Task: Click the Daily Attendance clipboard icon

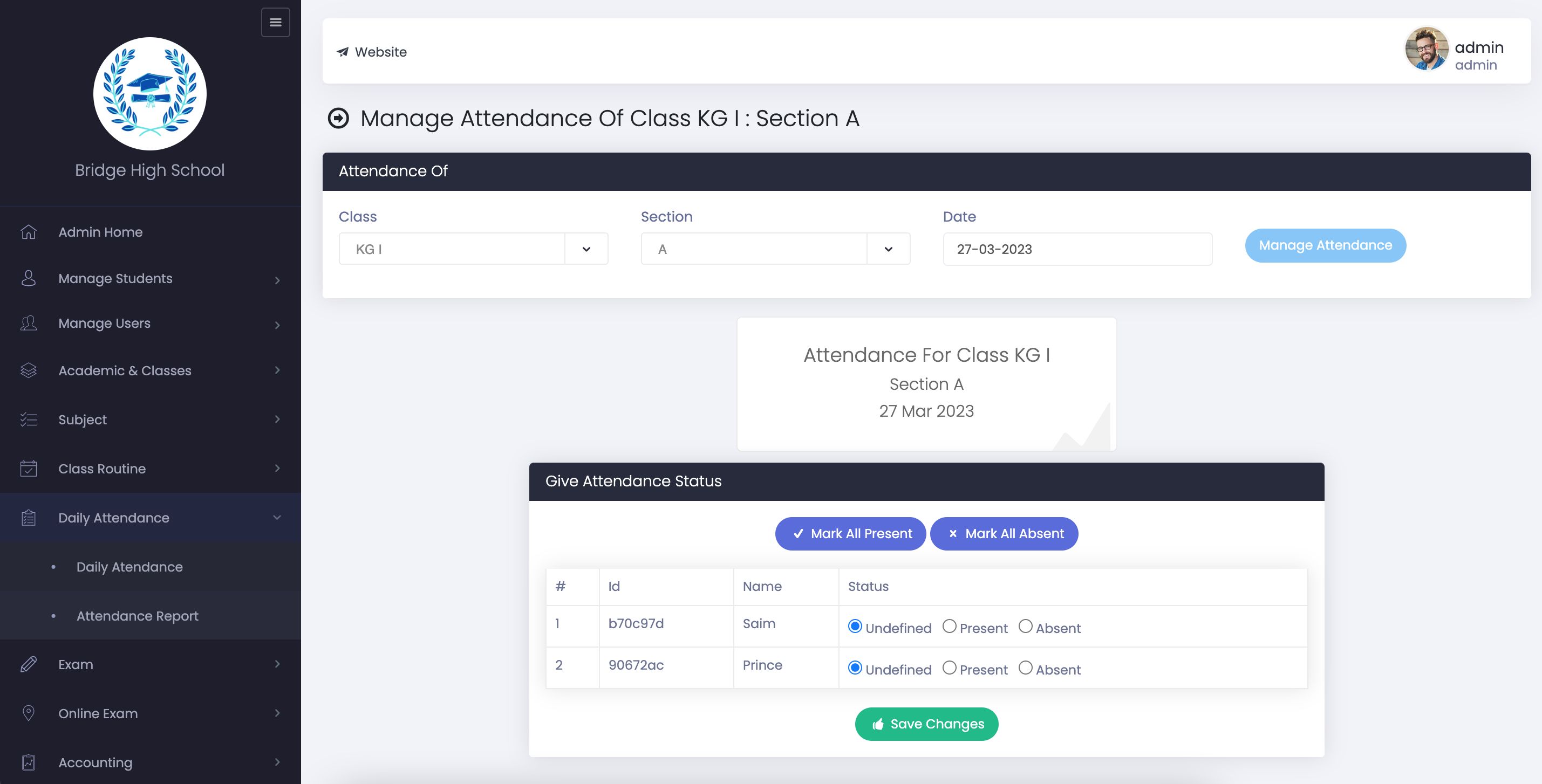Action: coord(29,518)
